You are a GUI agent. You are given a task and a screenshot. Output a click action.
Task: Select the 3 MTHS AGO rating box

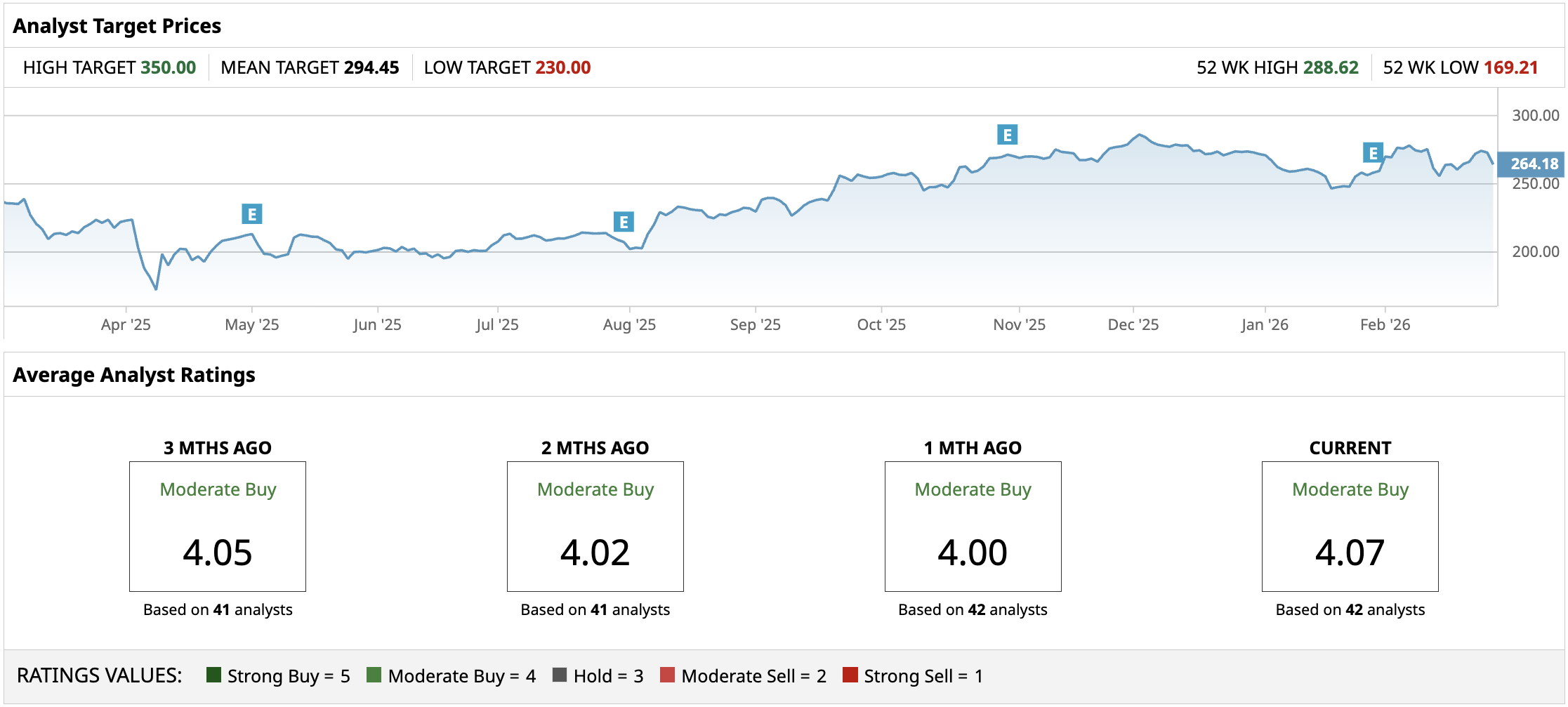coord(218,526)
